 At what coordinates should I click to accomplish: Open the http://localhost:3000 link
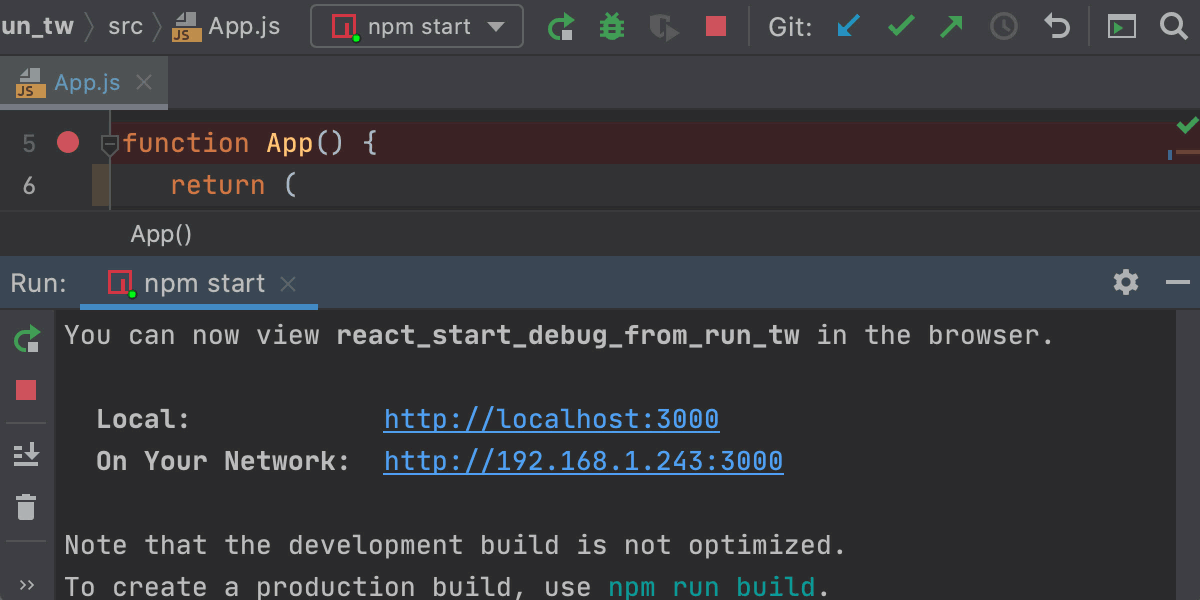[551, 419]
